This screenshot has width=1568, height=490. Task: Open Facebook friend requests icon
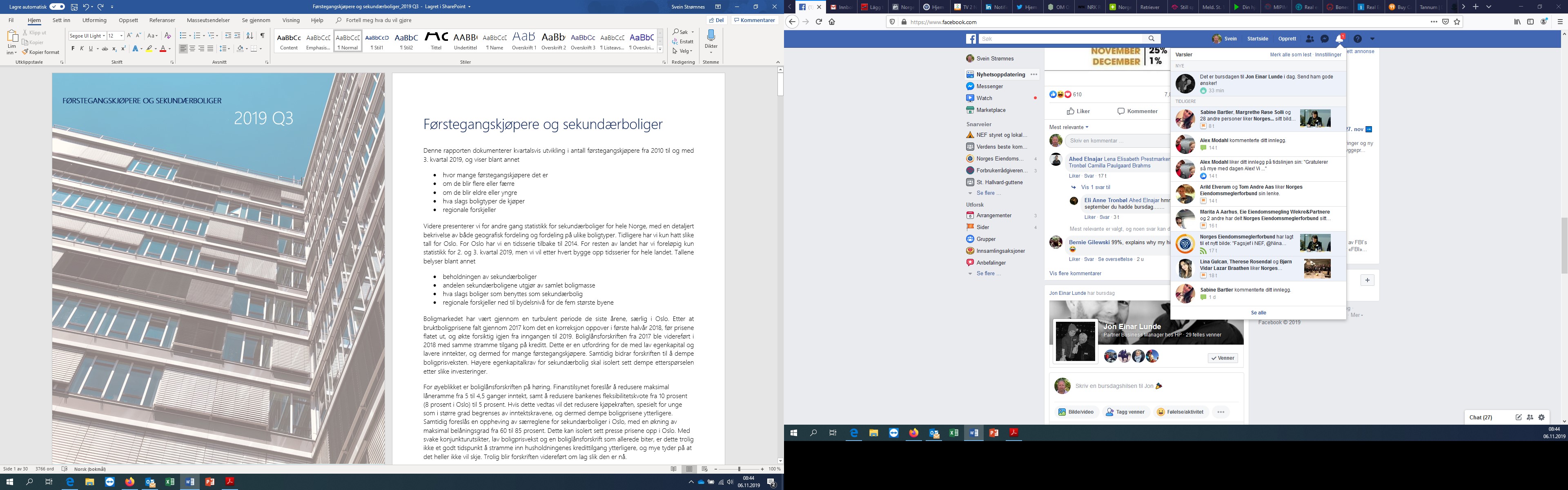pos(1309,38)
